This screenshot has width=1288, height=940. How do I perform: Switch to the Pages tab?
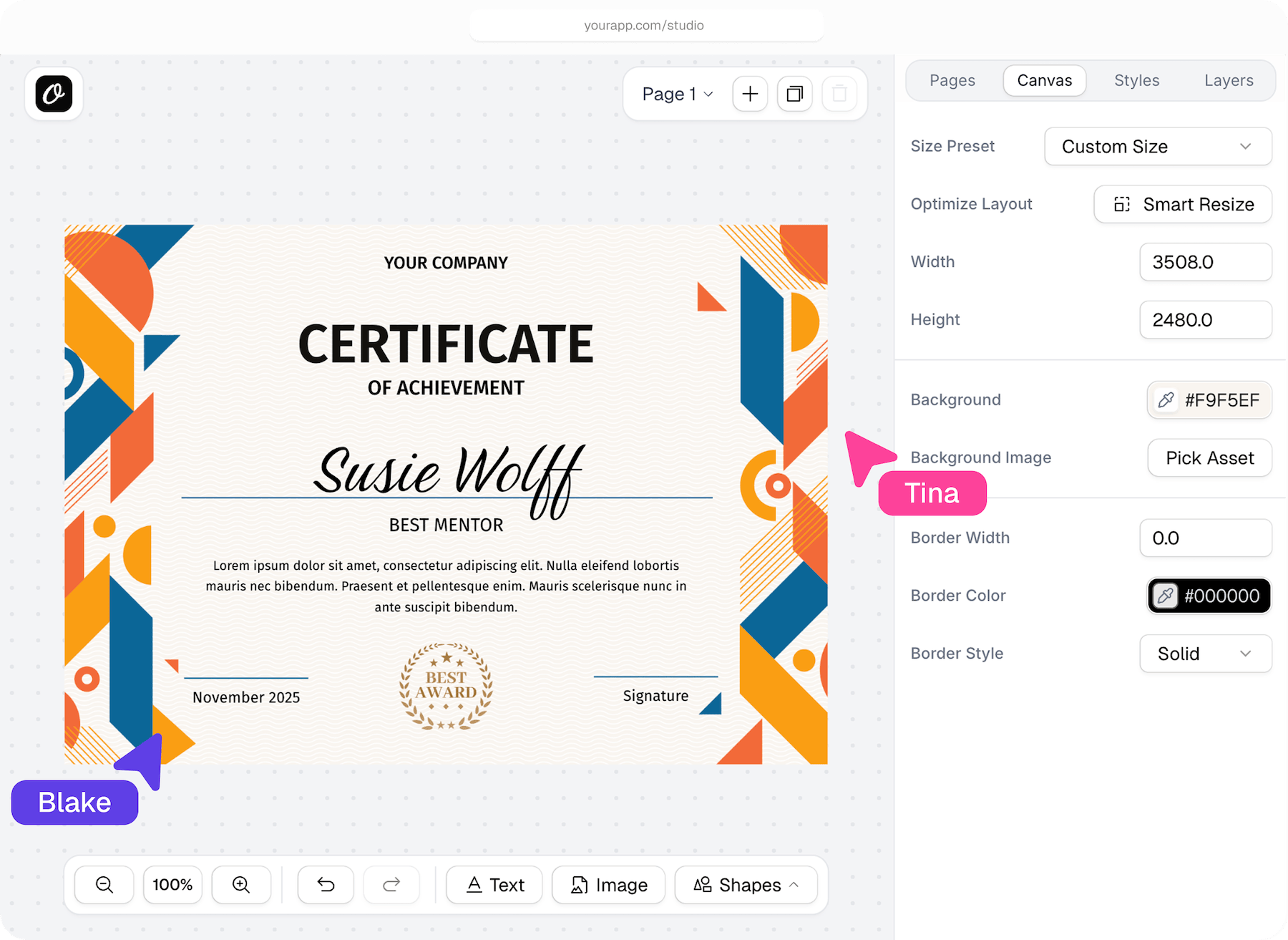coord(952,80)
